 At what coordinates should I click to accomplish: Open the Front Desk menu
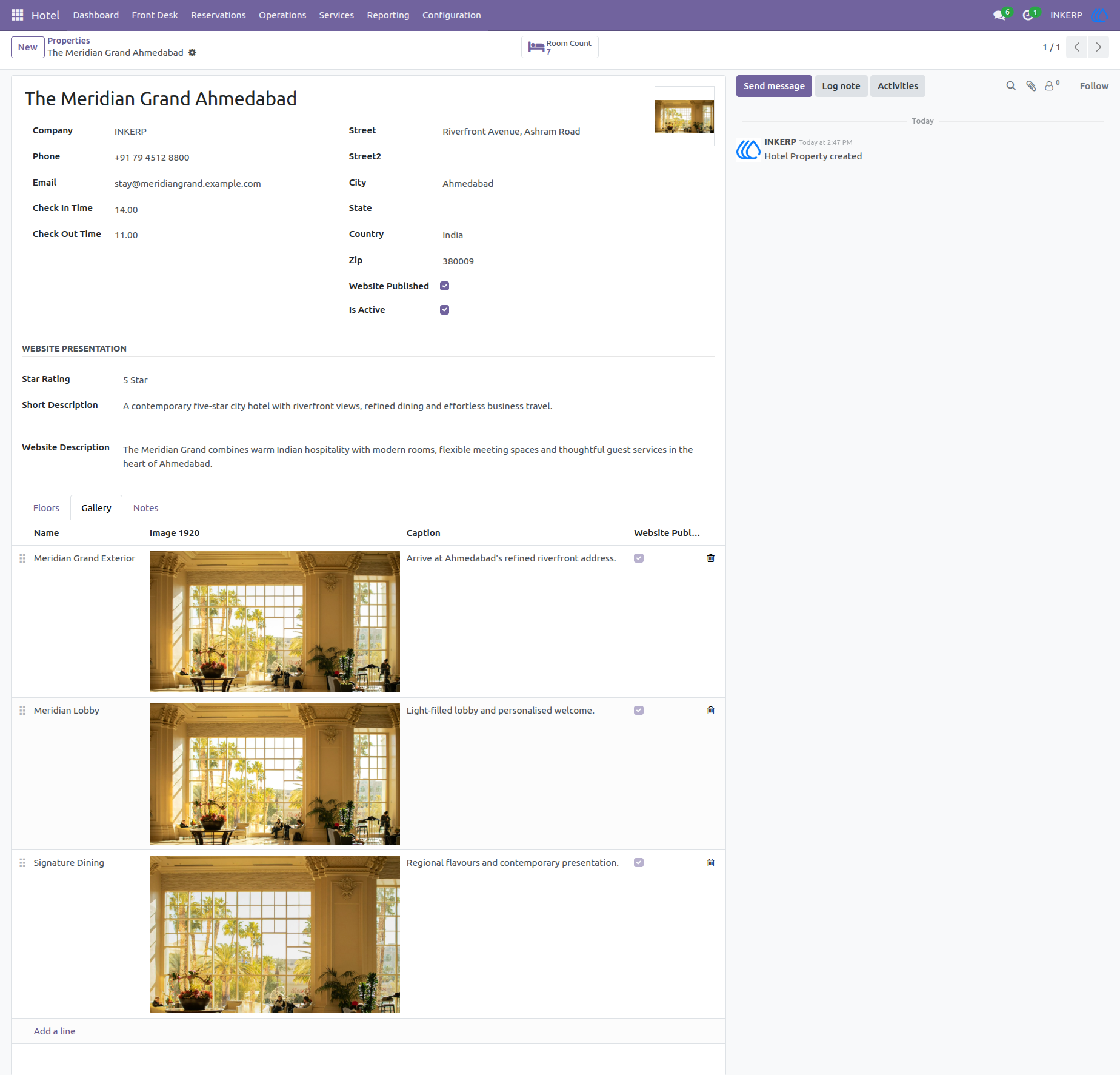tap(155, 15)
